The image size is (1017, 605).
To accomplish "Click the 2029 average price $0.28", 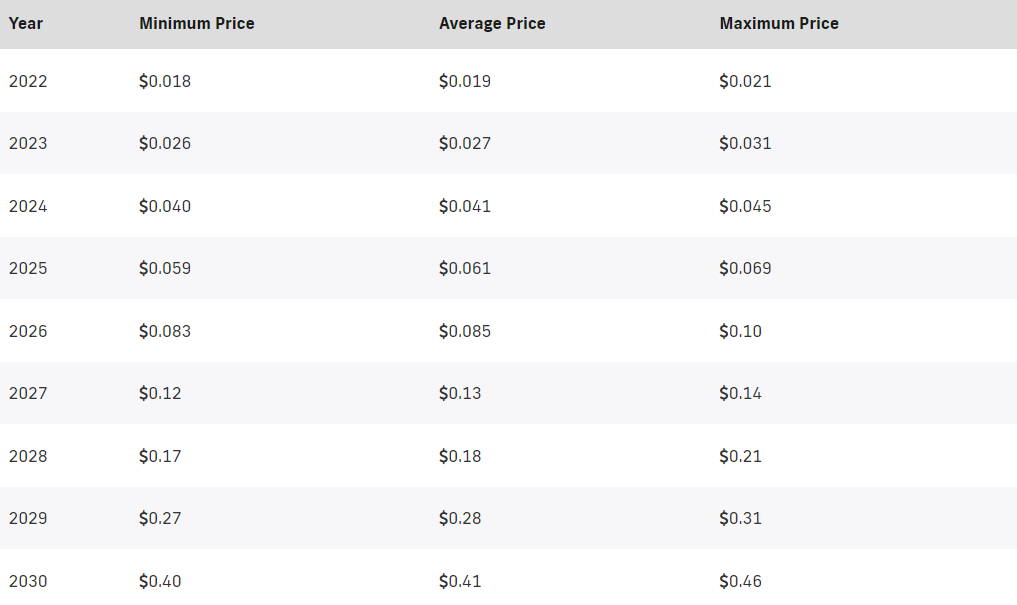I will [460, 519].
